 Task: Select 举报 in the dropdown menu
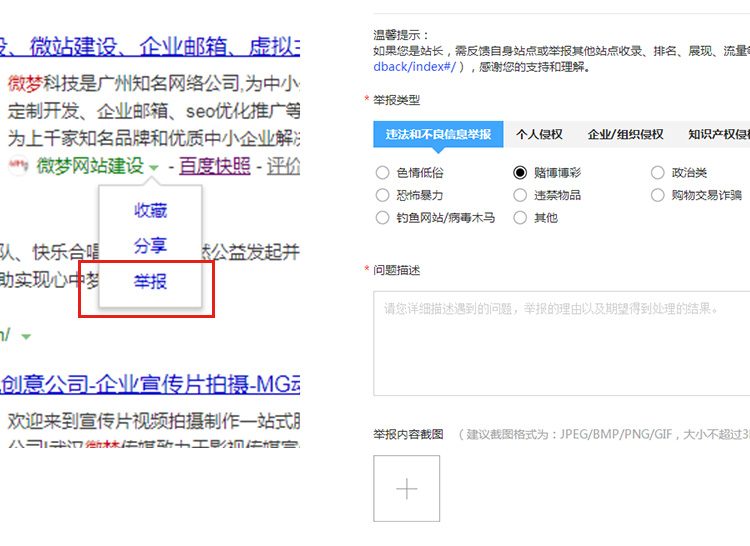click(151, 282)
